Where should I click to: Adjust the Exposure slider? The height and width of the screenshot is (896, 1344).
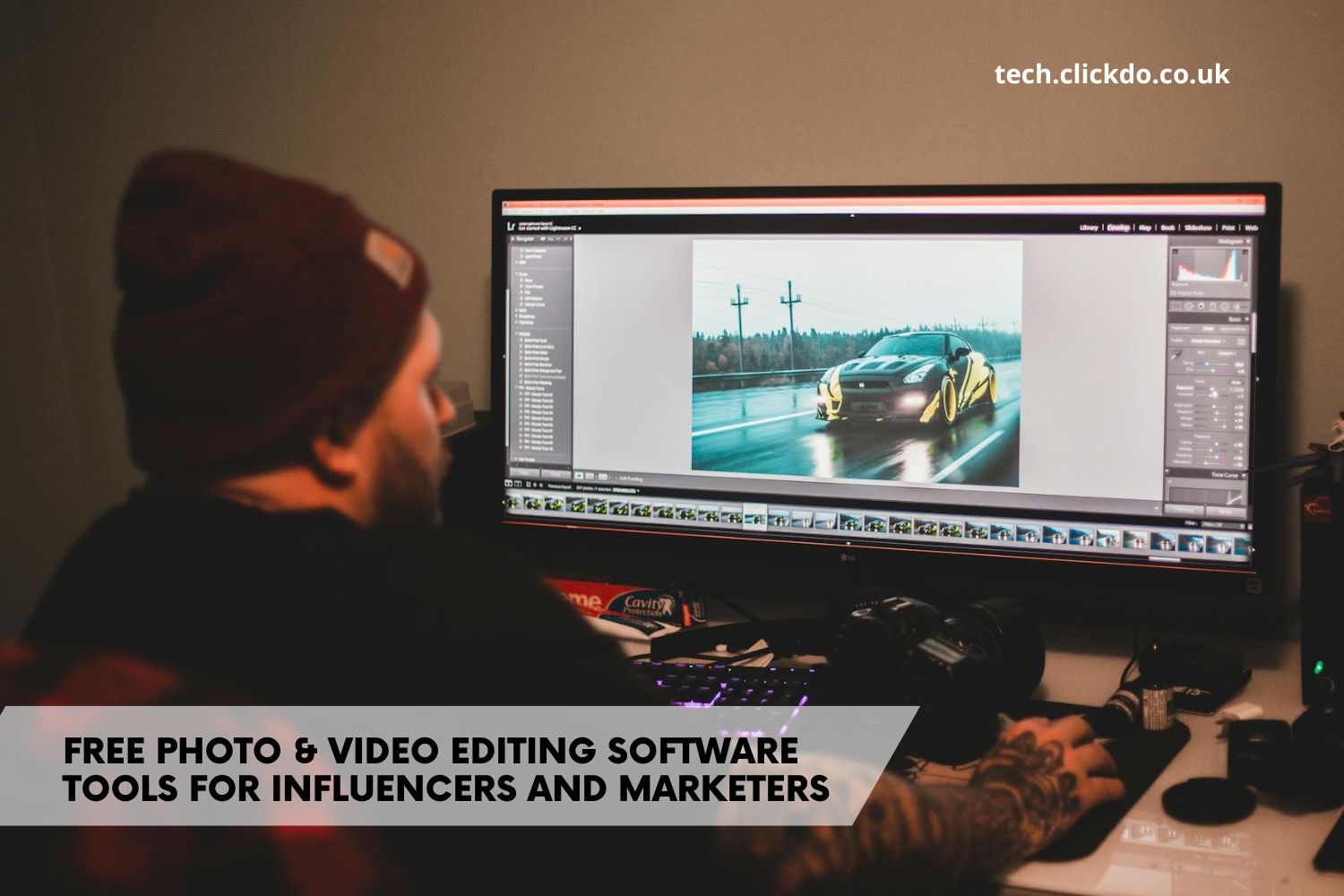1212,388
